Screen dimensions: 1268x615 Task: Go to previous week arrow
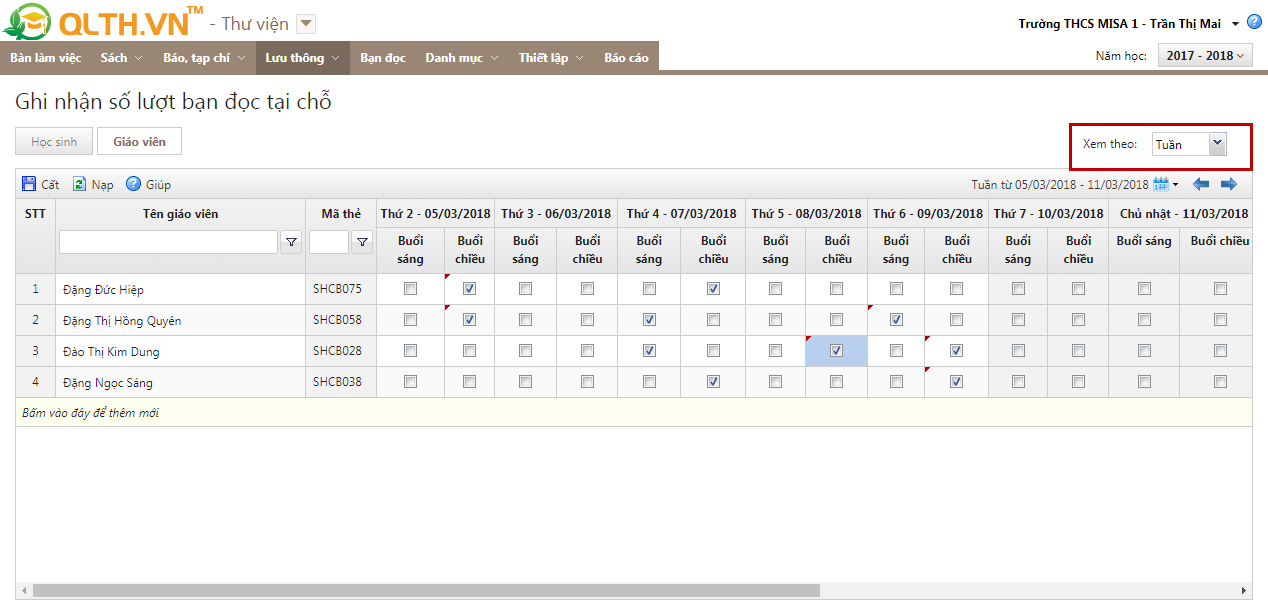[x=1201, y=184]
